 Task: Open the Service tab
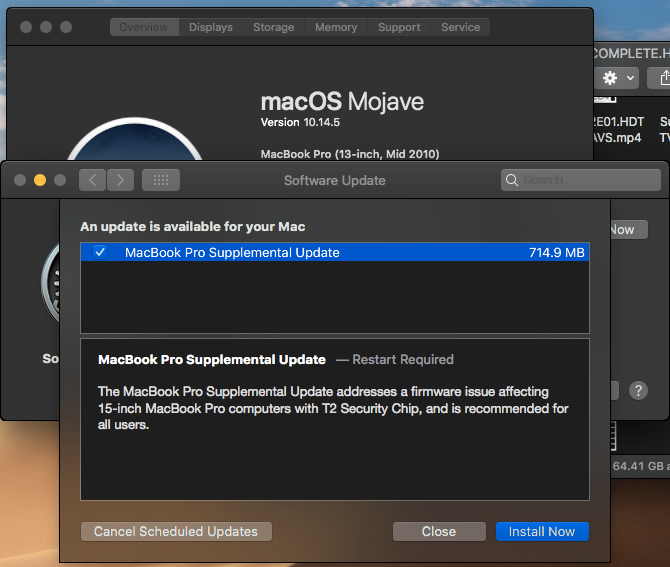pos(460,27)
